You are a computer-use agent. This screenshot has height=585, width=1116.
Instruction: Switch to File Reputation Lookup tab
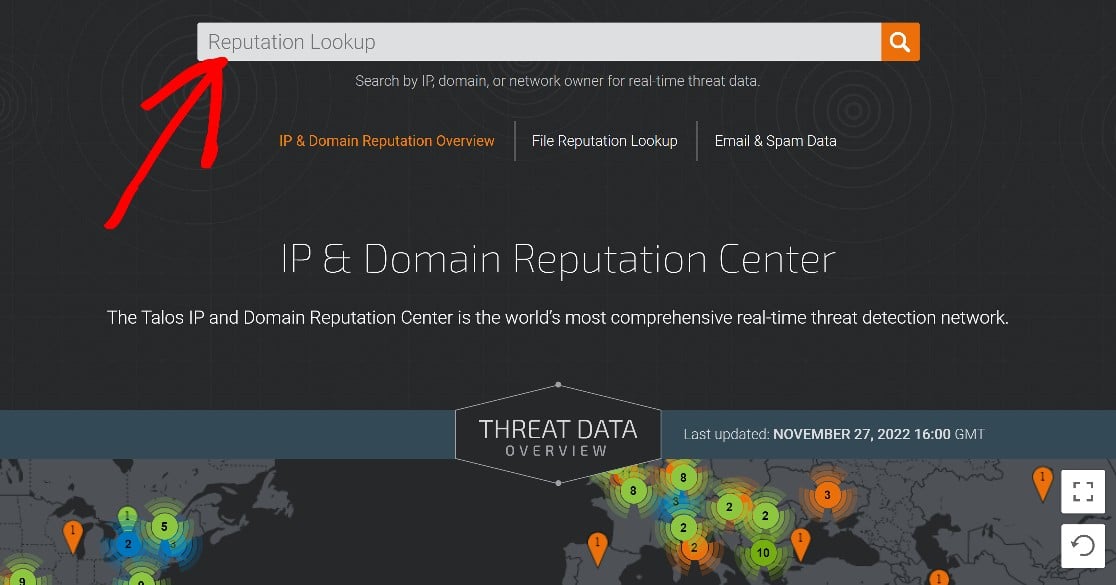tap(604, 141)
